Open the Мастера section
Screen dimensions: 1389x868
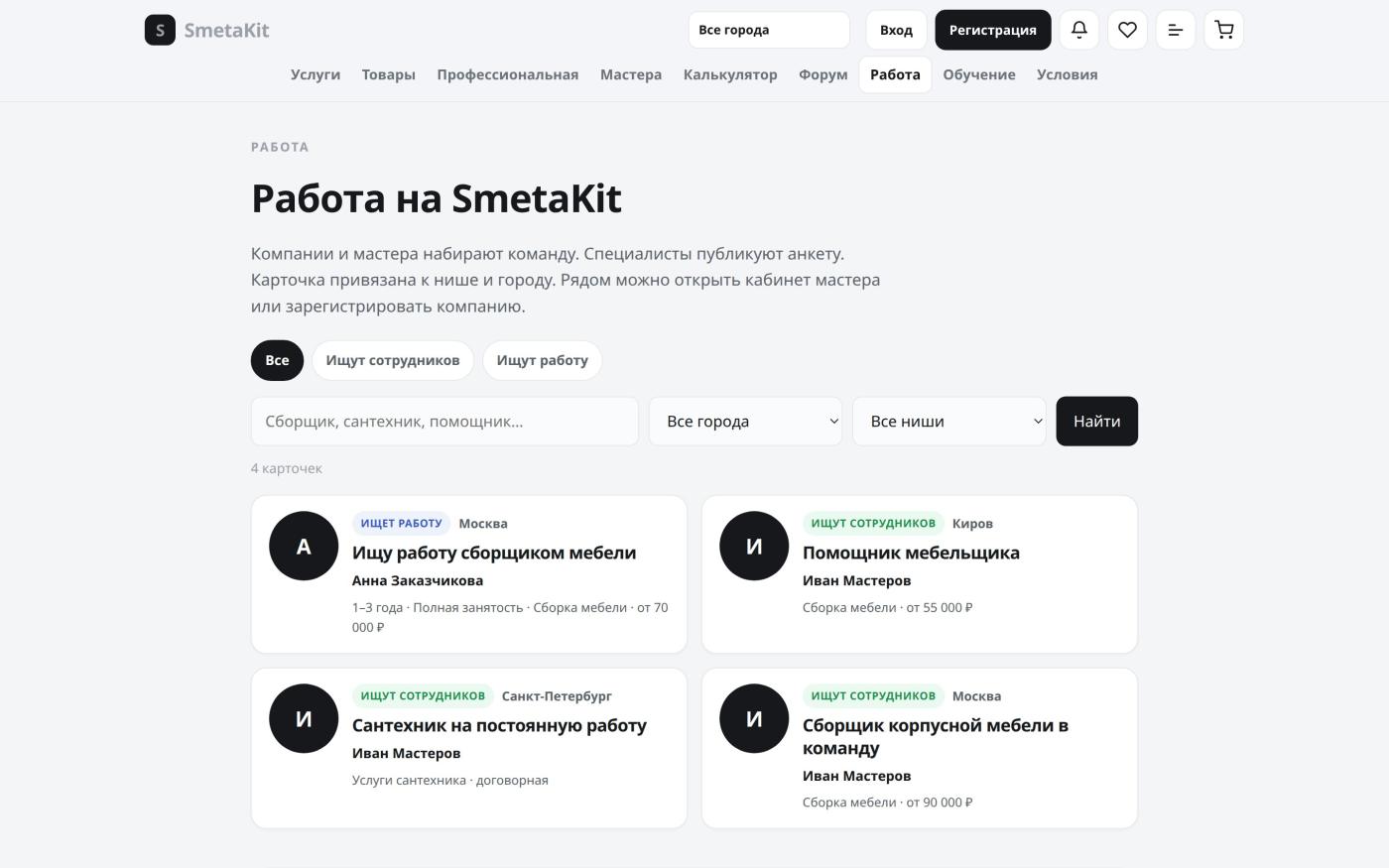631,74
